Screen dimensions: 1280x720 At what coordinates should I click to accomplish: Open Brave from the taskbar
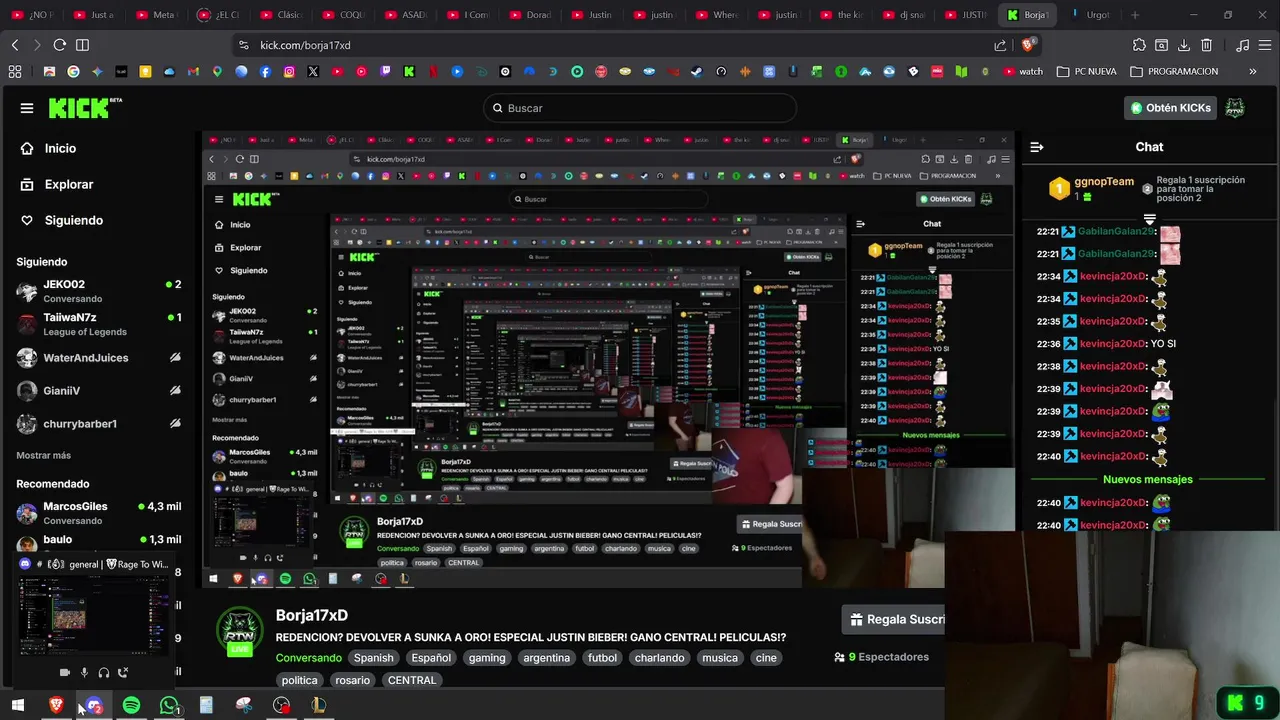(56, 705)
